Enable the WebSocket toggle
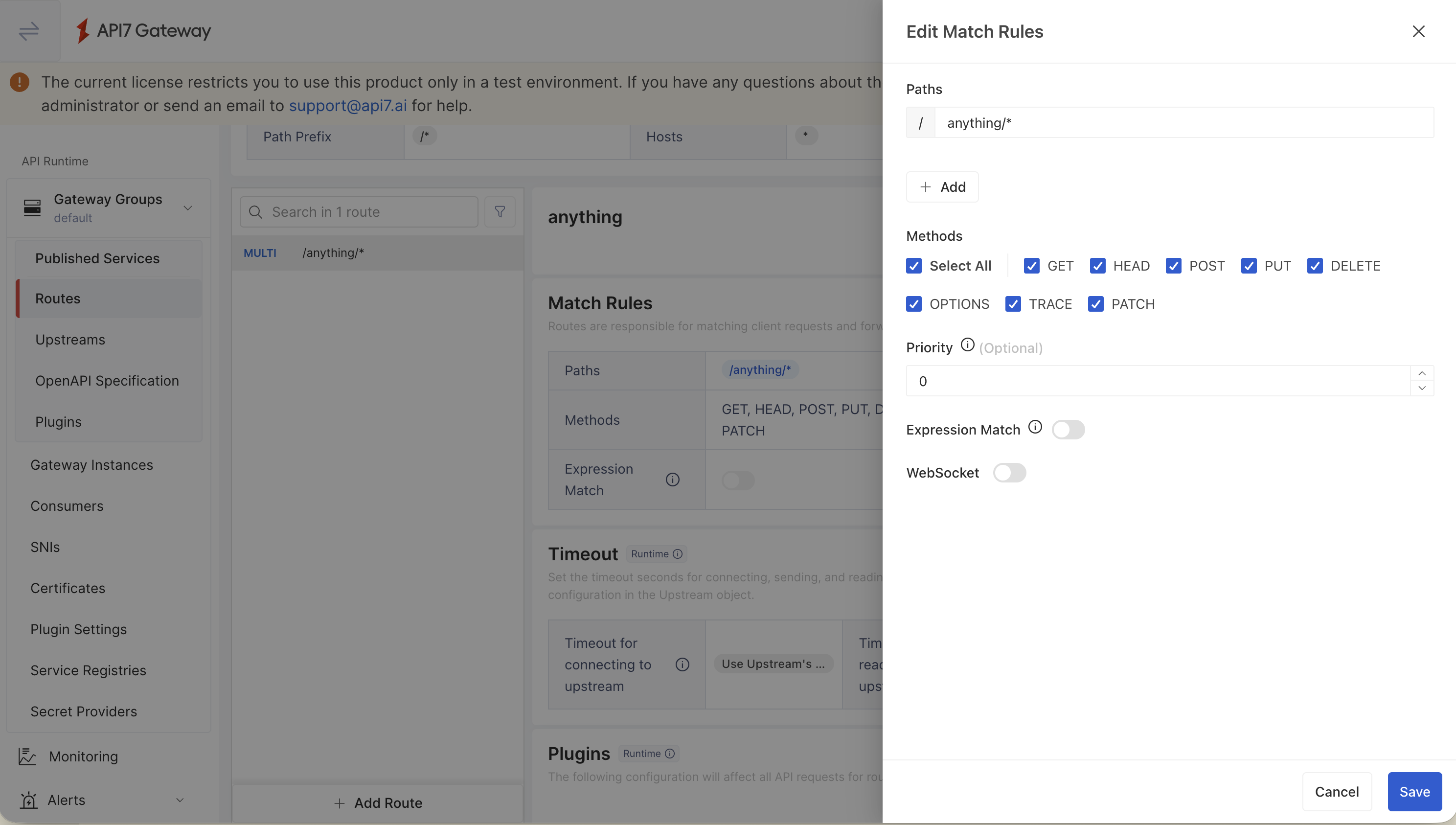Screen dimensions: 1456x825 1009,473
